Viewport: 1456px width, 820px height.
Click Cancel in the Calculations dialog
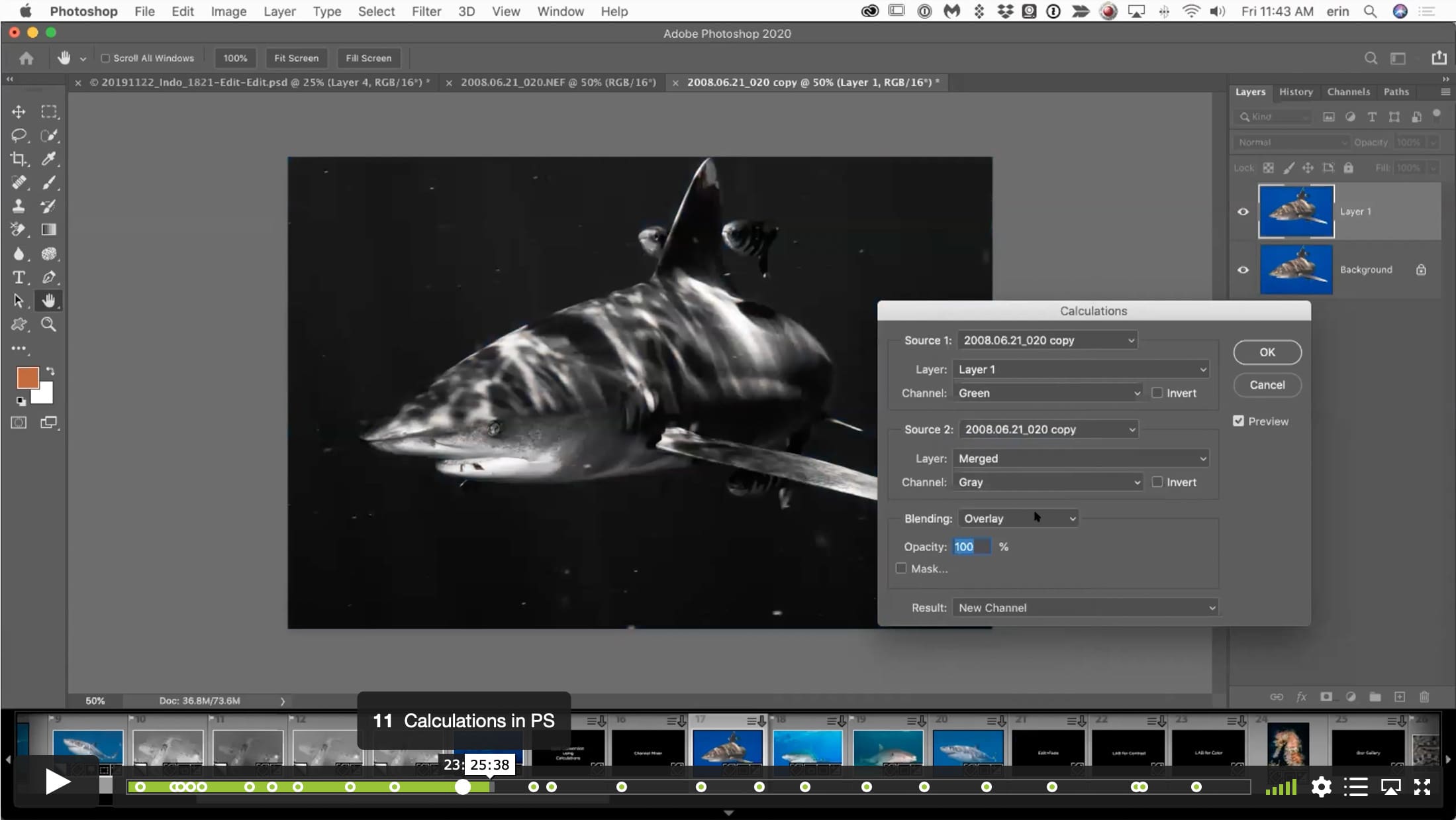(1267, 385)
